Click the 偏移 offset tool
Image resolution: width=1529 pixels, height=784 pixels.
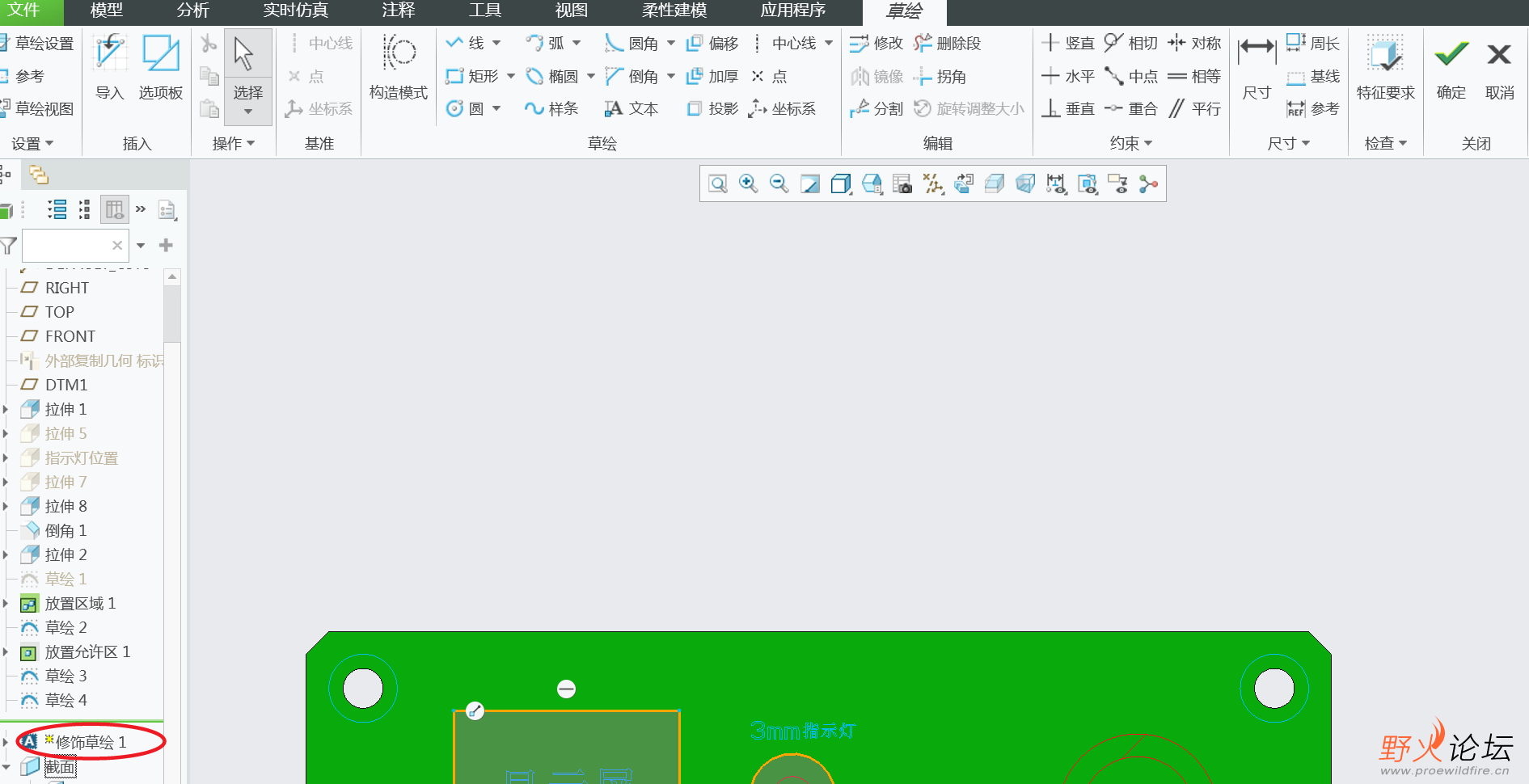712,43
